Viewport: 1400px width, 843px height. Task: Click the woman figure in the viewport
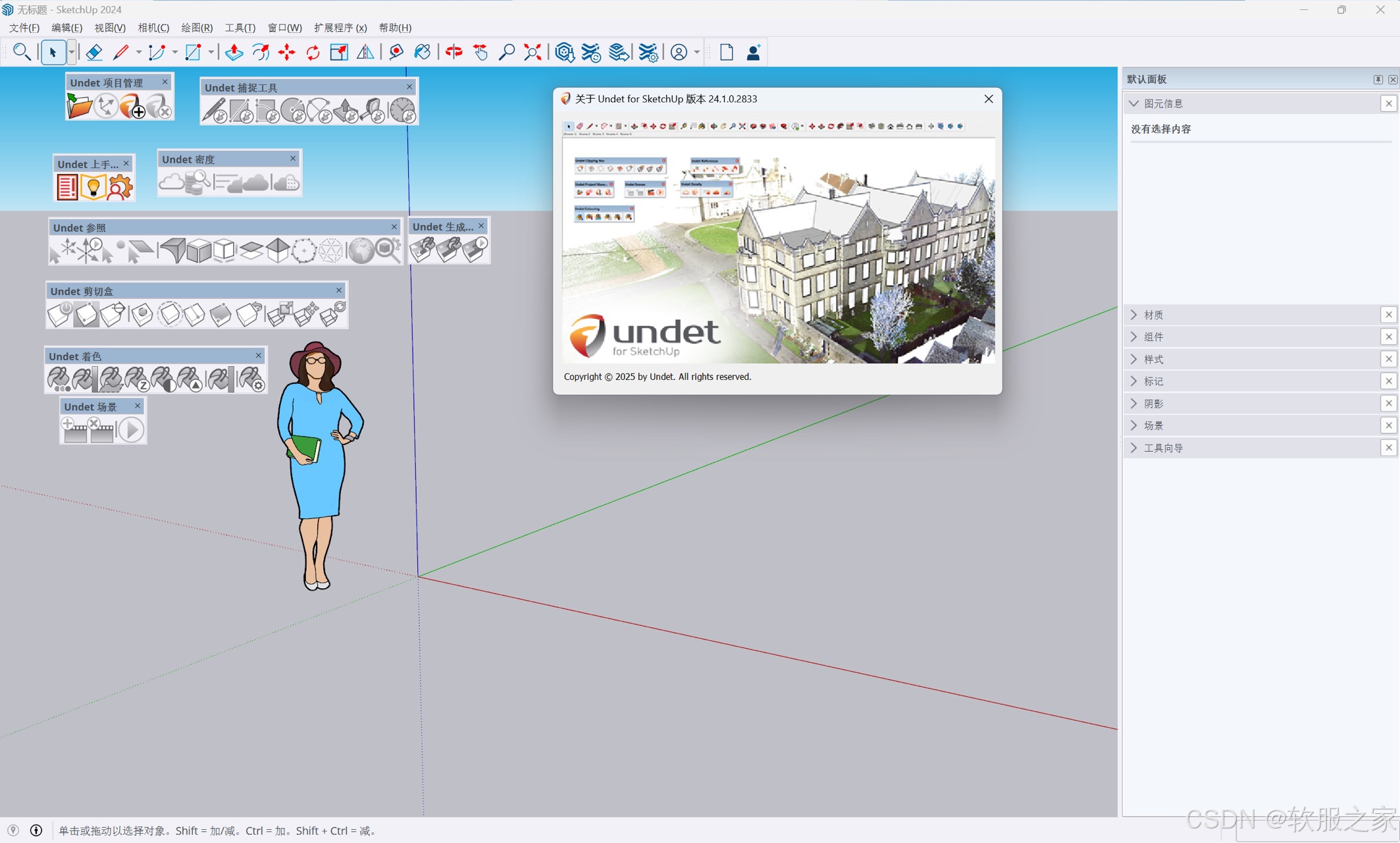click(x=320, y=465)
